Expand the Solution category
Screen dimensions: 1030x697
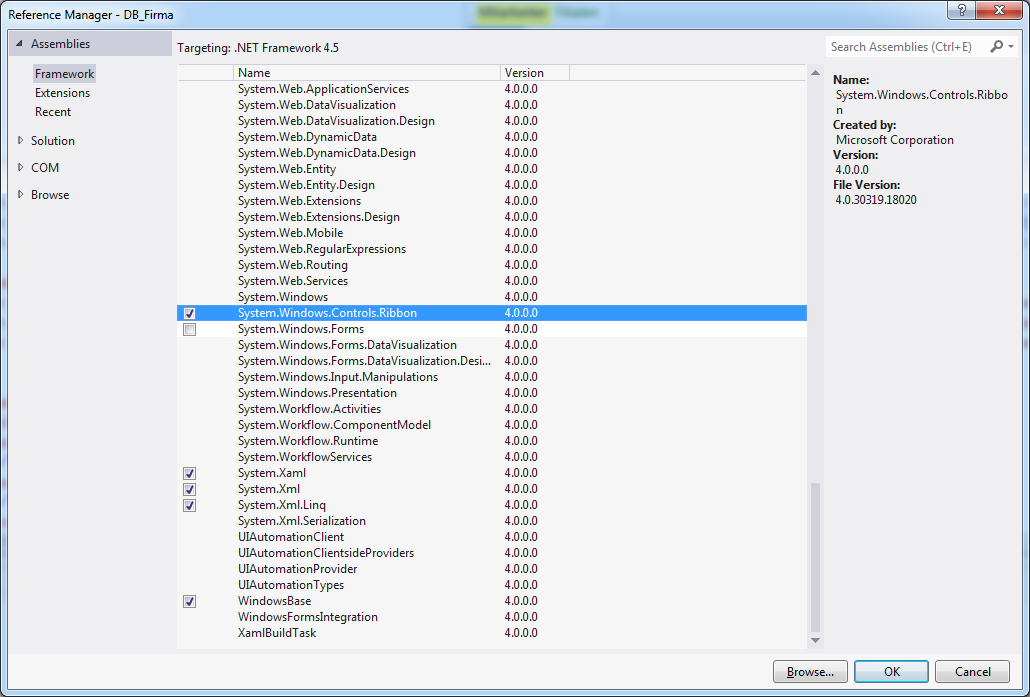tap(20, 141)
